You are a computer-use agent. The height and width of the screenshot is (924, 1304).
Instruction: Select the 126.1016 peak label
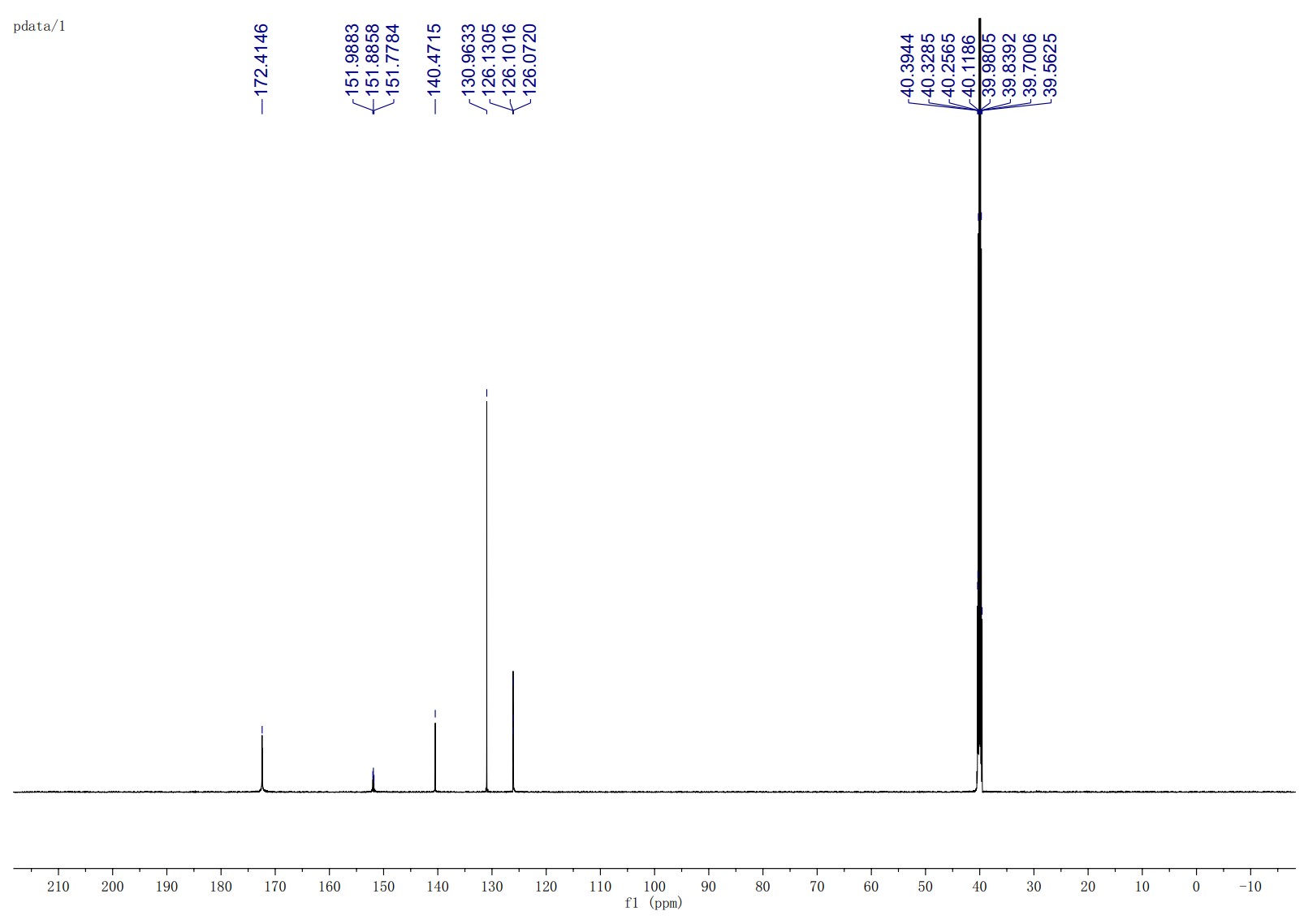pos(509,59)
